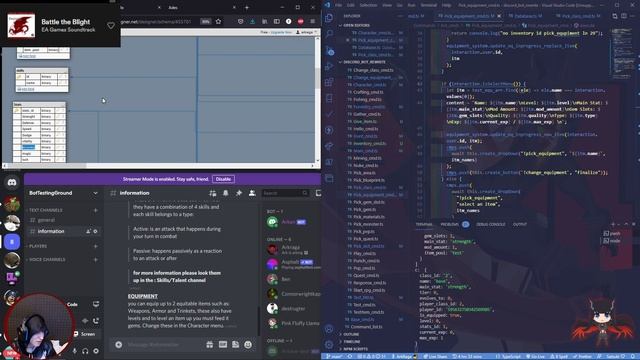Click Discord home logo icon
640x360 pixels.
point(12,182)
